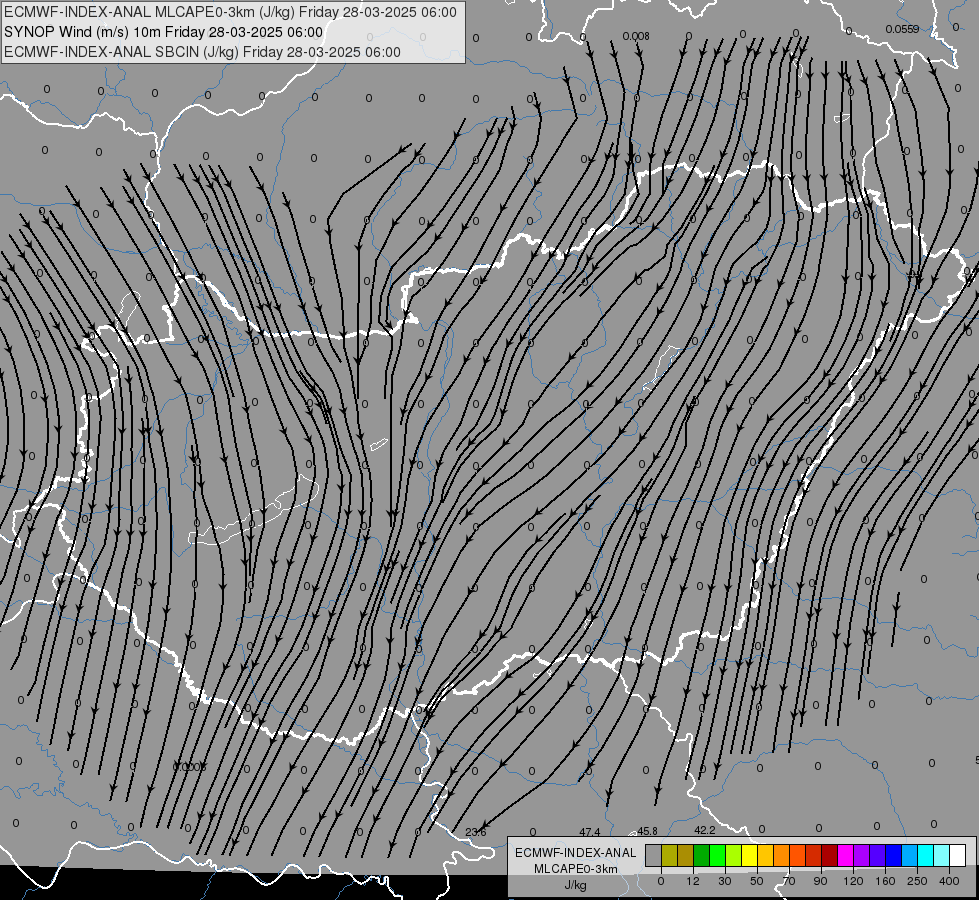Click the 50 tick label on legend
The image size is (979, 900).
pyautogui.click(x=757, y=881)
